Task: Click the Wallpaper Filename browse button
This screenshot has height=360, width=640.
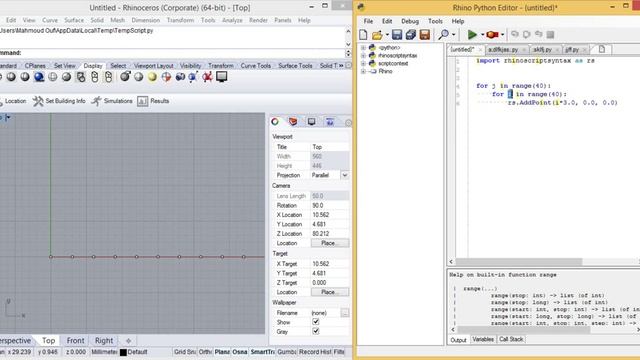Action: tap(345, 313)
